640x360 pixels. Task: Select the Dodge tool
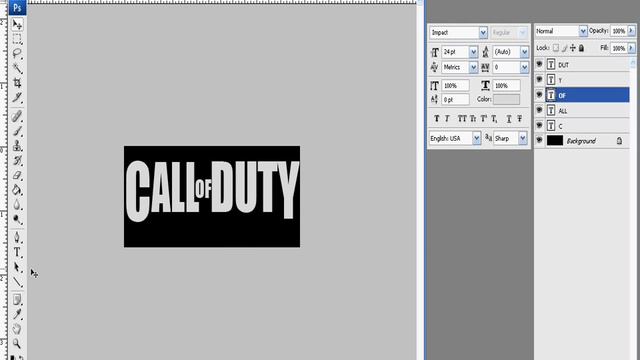click(x=17, y=219)
